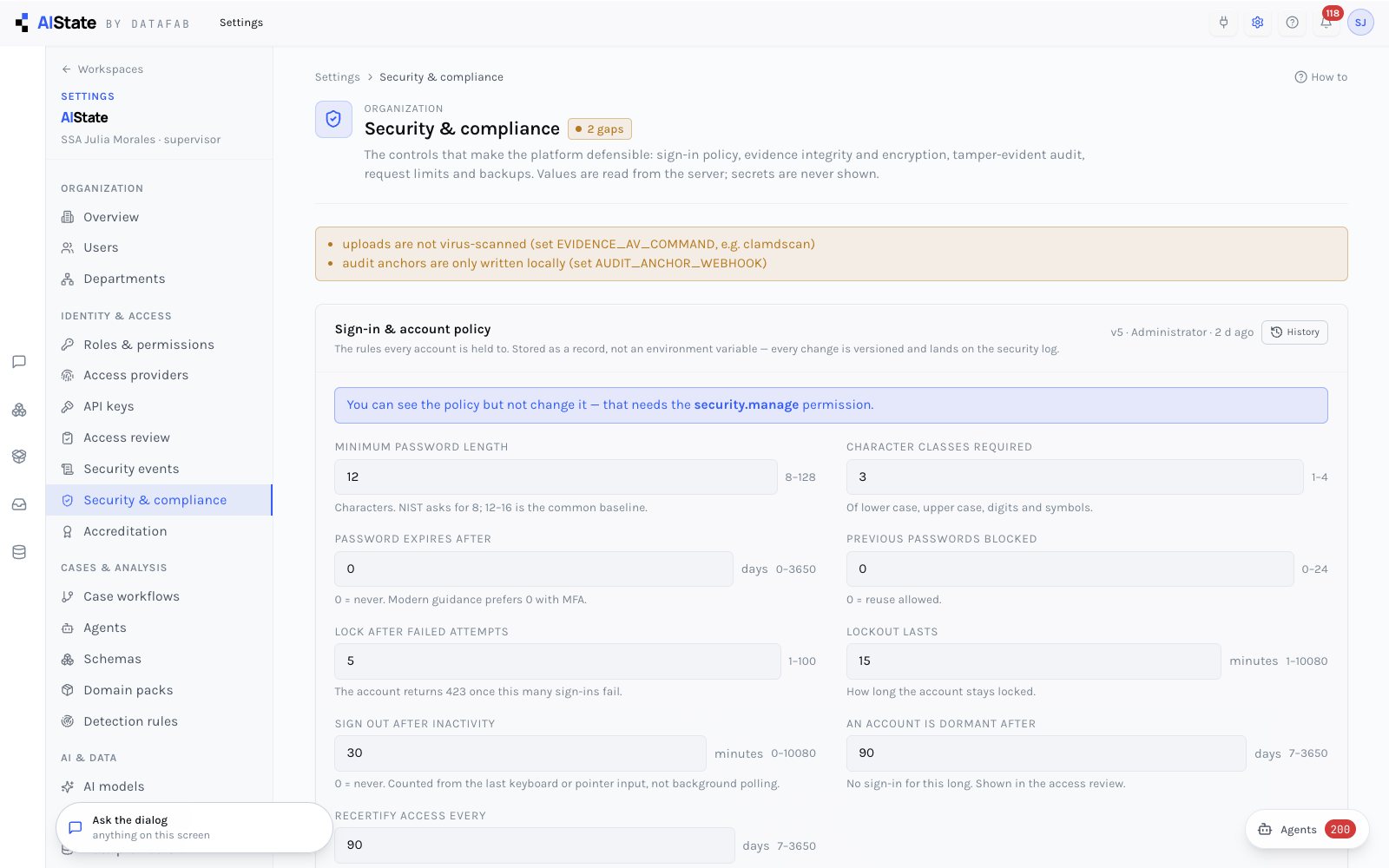Open the Agents floating button with the 200 badge
The image size is (1389, 868).
pos(1307,829)
